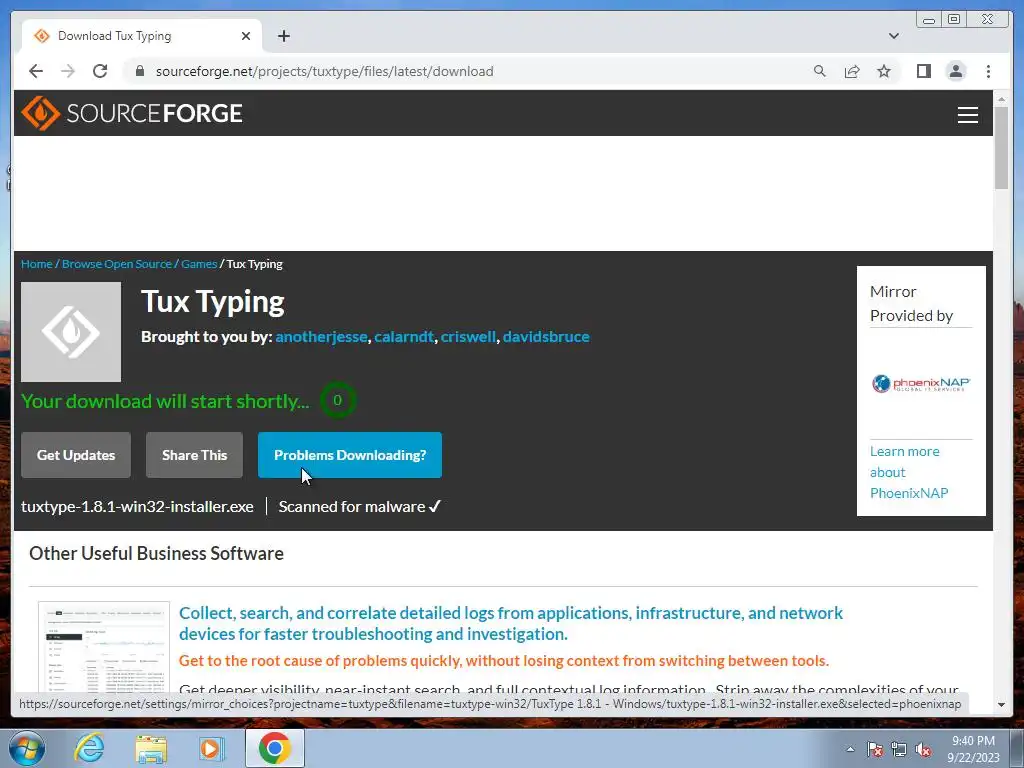View site information via lock icon
This screenshot has height=768, width=1024.
point(139,71)
